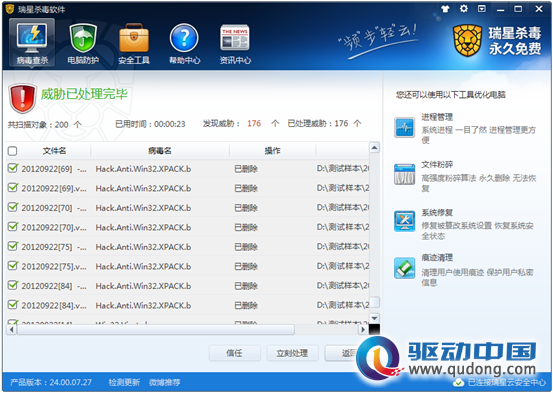This screenshot has height=393, width=553.
Task: Uncheck the 20120922[84].v... row checkbox
Action: pos(13,304)
